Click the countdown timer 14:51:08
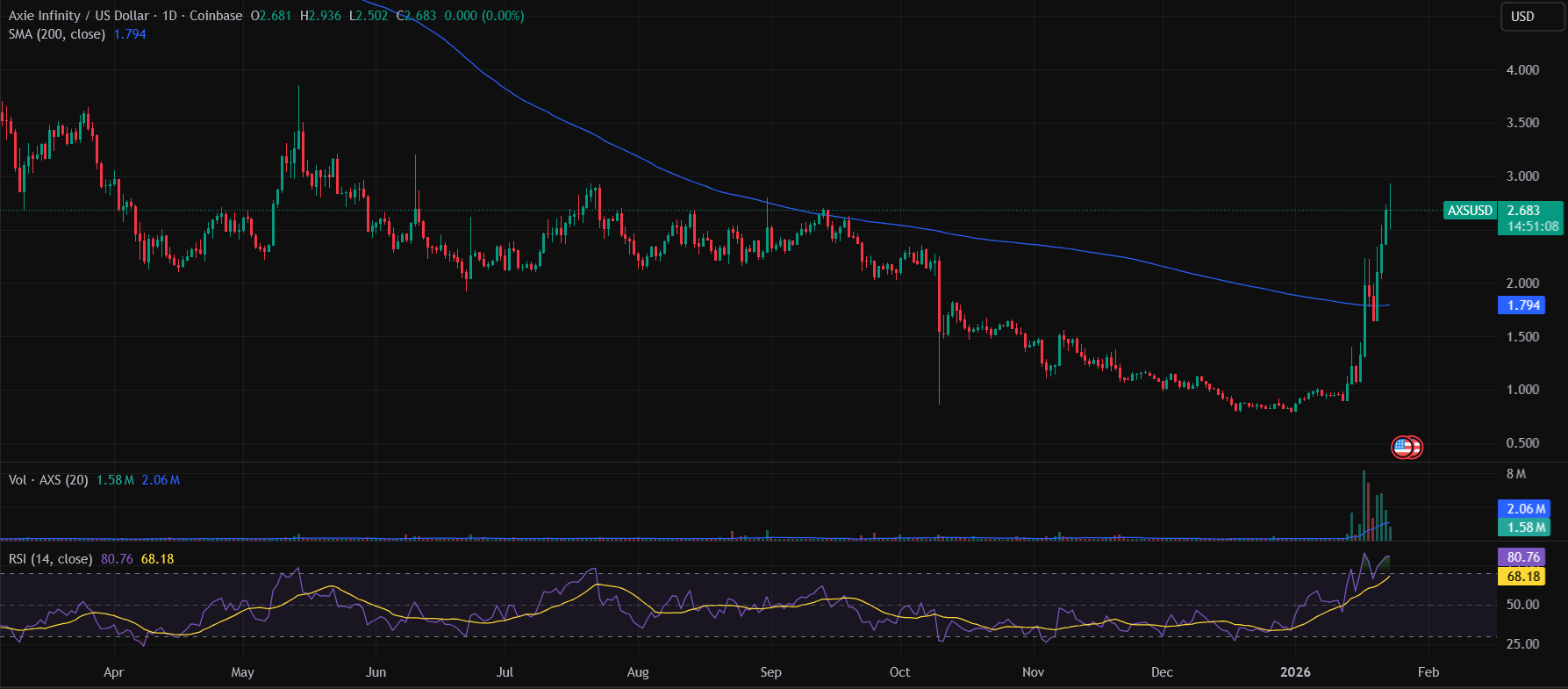 (x=1533, y=226)
